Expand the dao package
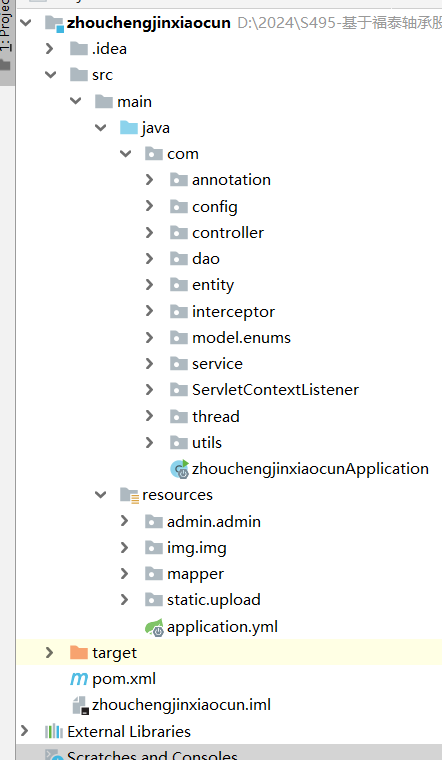 [x=150, y=259]
